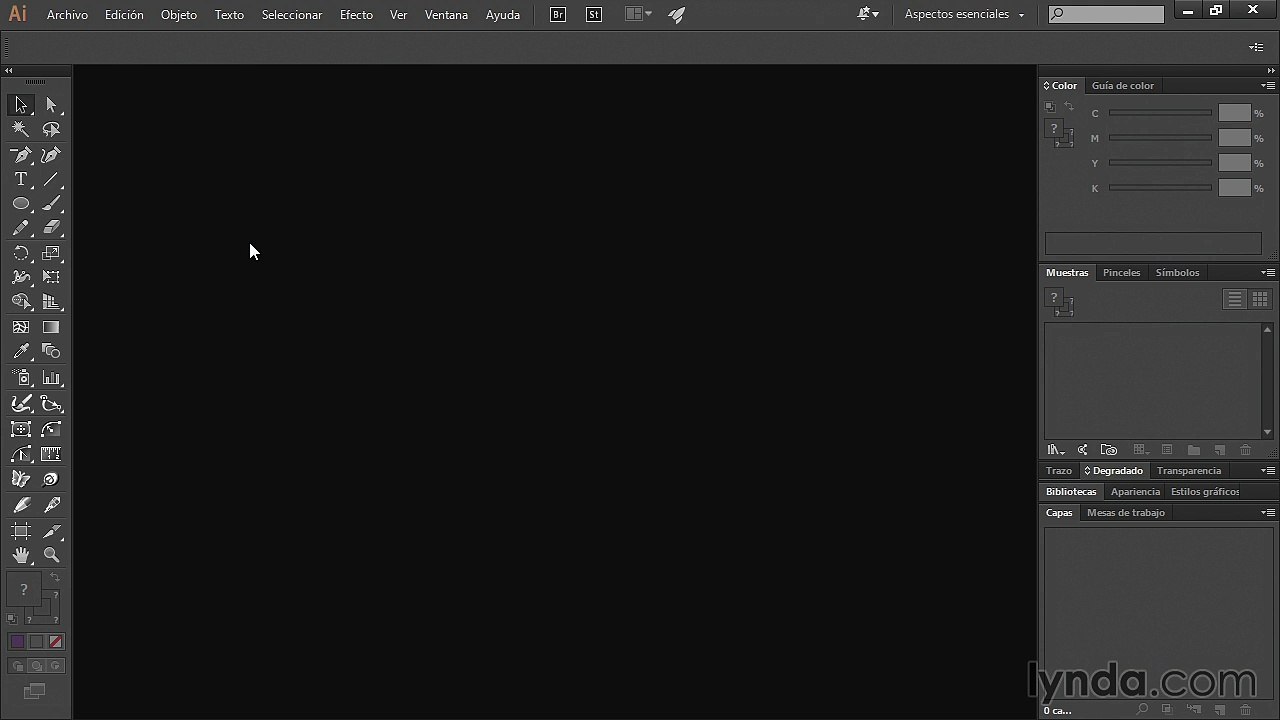
Task: Set paint mode to Color
Action: pos(17,642)
